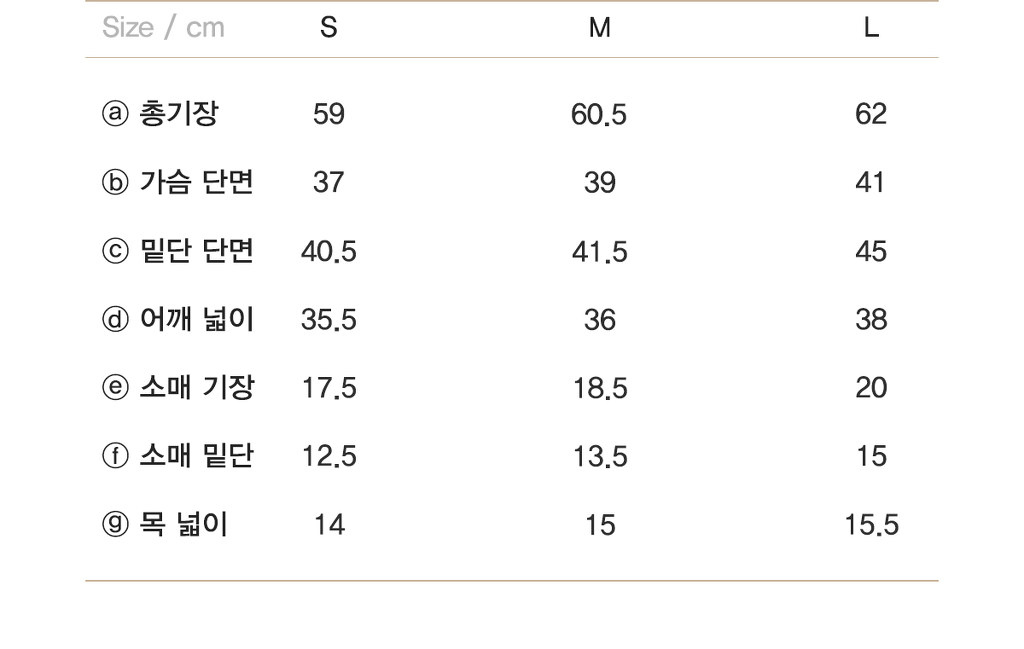Viewport: 1024px width, 649px height.
Task: Click the circled 'a' icon for 총기장
Action: pyautogui.click(x=115, y=114)
